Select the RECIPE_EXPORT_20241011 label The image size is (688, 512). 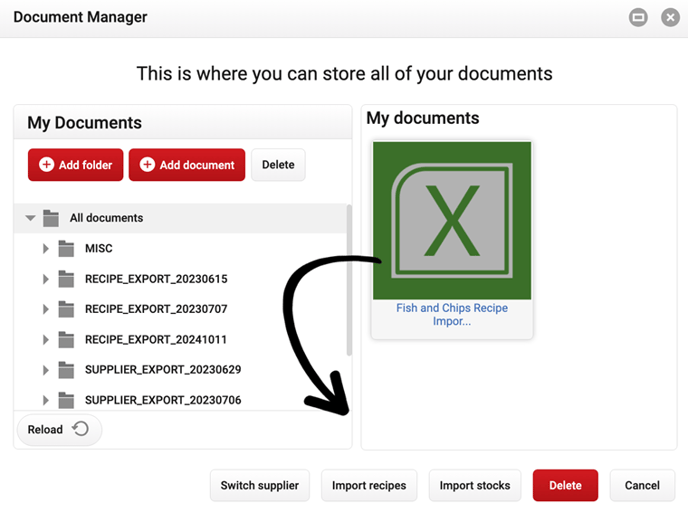pyautogui.click(x=156, y=340)
